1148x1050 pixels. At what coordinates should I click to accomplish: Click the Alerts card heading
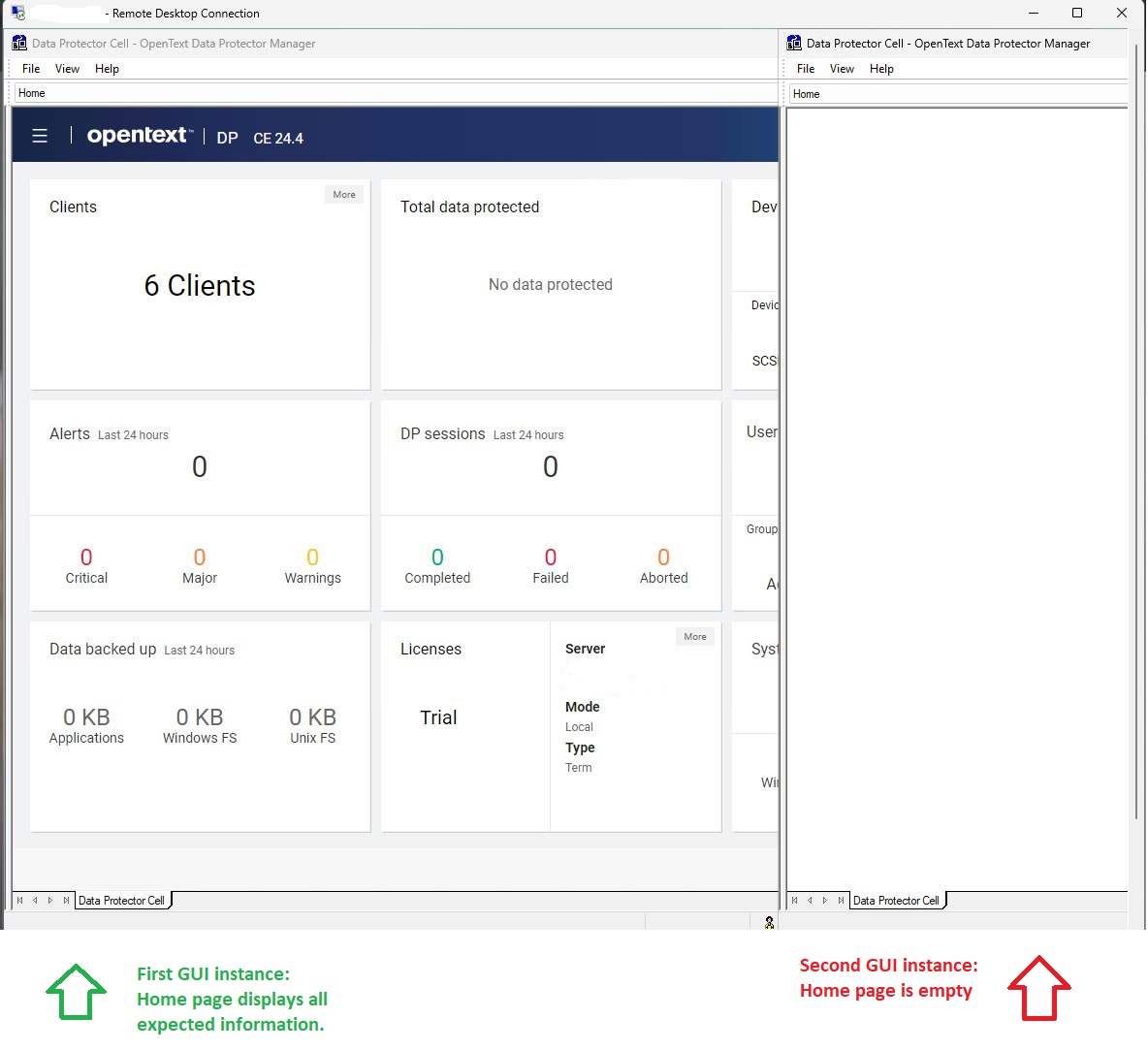70,433
